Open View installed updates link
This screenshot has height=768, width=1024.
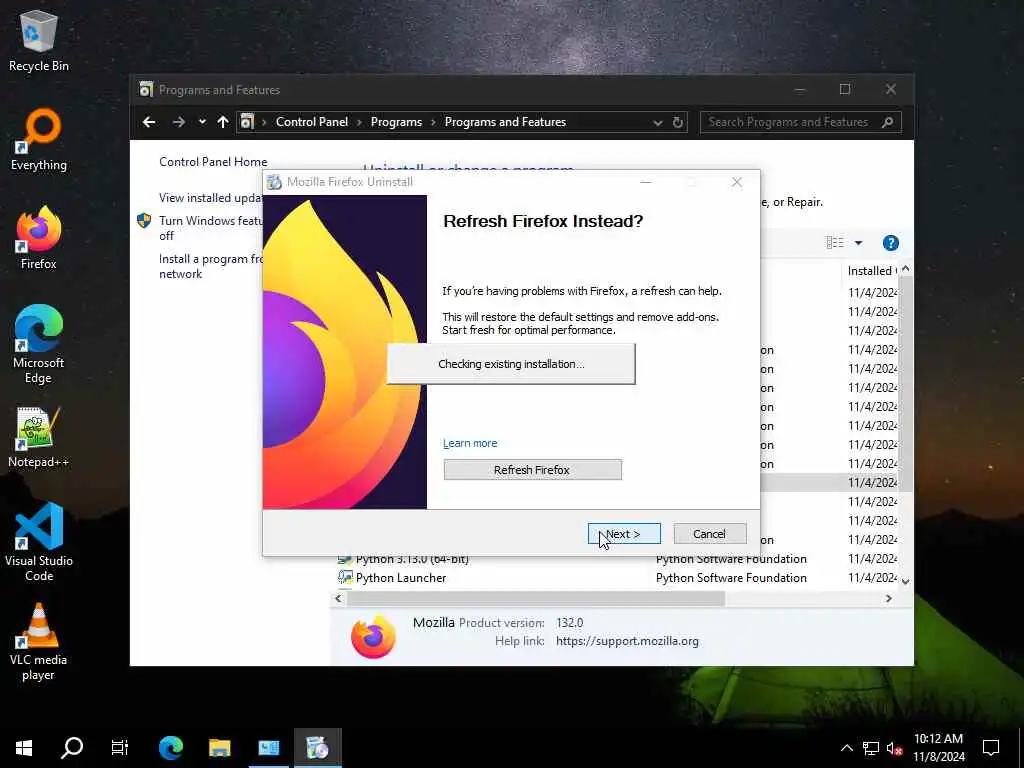[211, 198]
